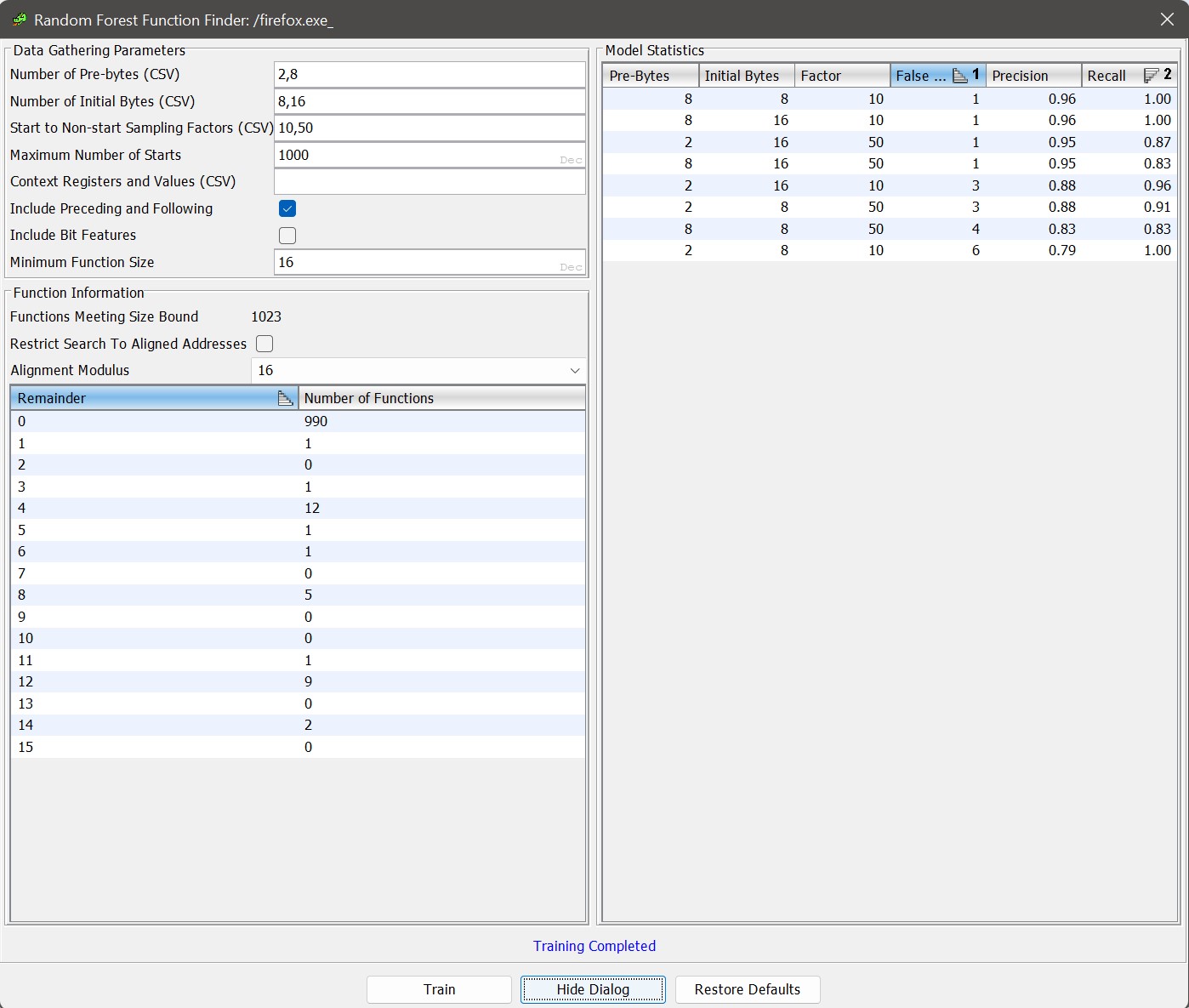The width and height of the screenshot is (1189, 1008).
Task: Select remainder 6 row
Action: pos(298,551)
